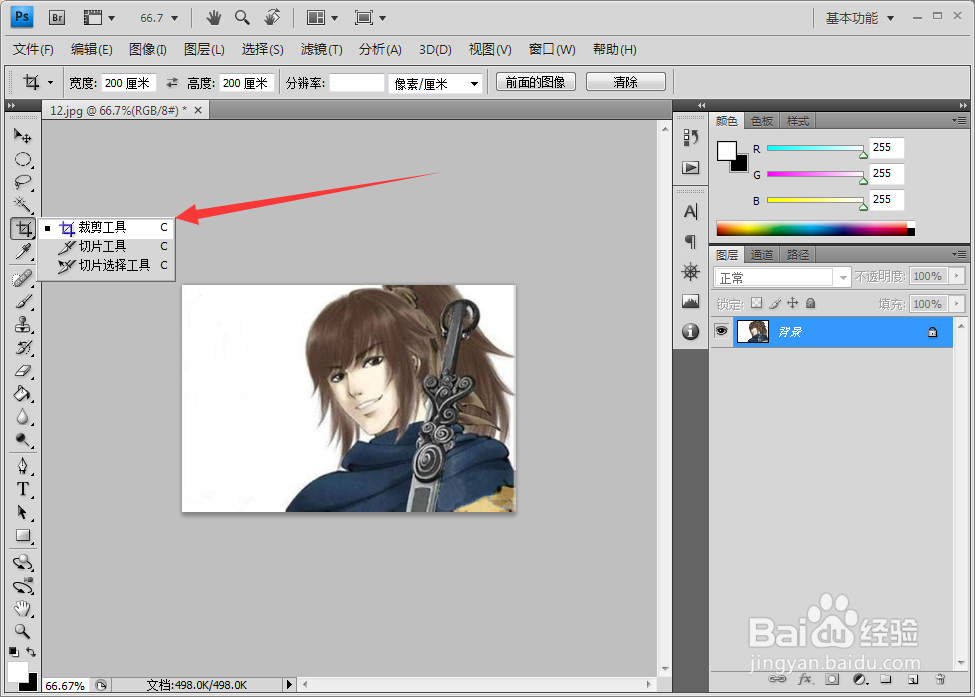Select the Dodge tool
This screenshot has width=975, height=697.
tap(23, 440)
